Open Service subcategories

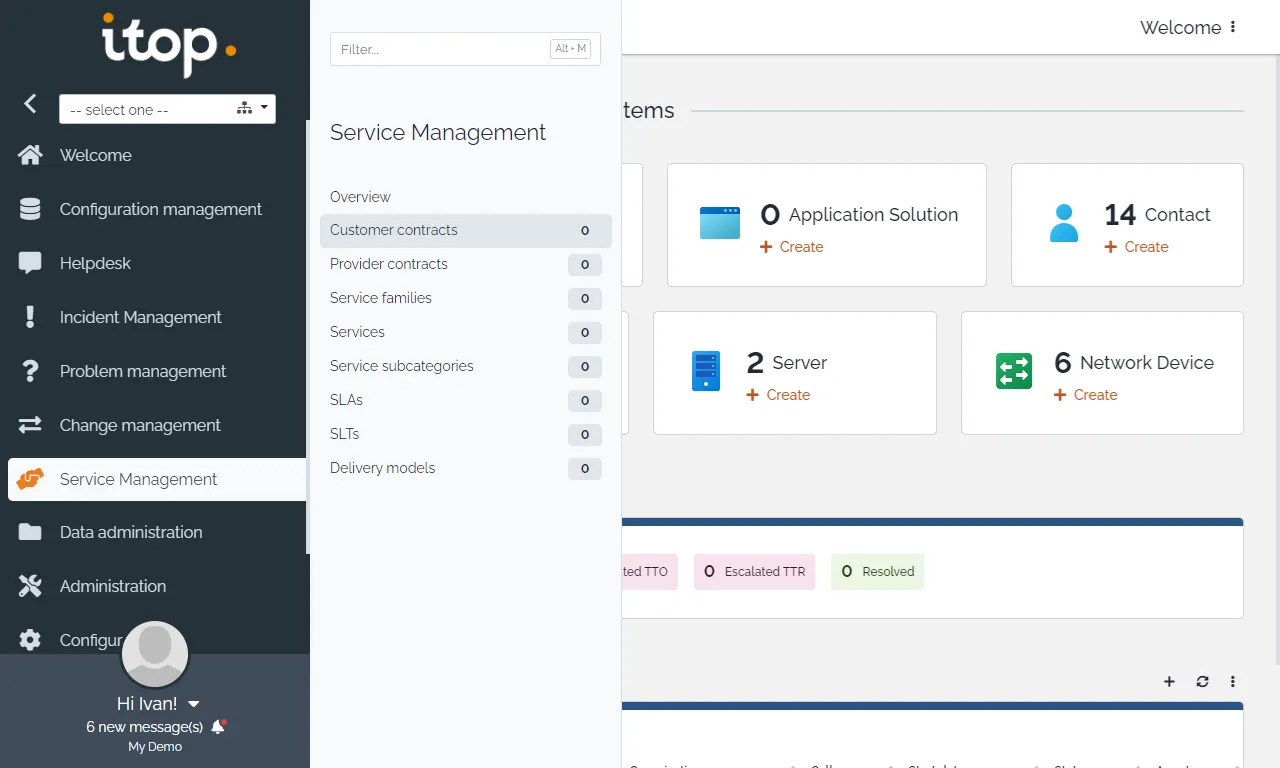coord(466,366)
